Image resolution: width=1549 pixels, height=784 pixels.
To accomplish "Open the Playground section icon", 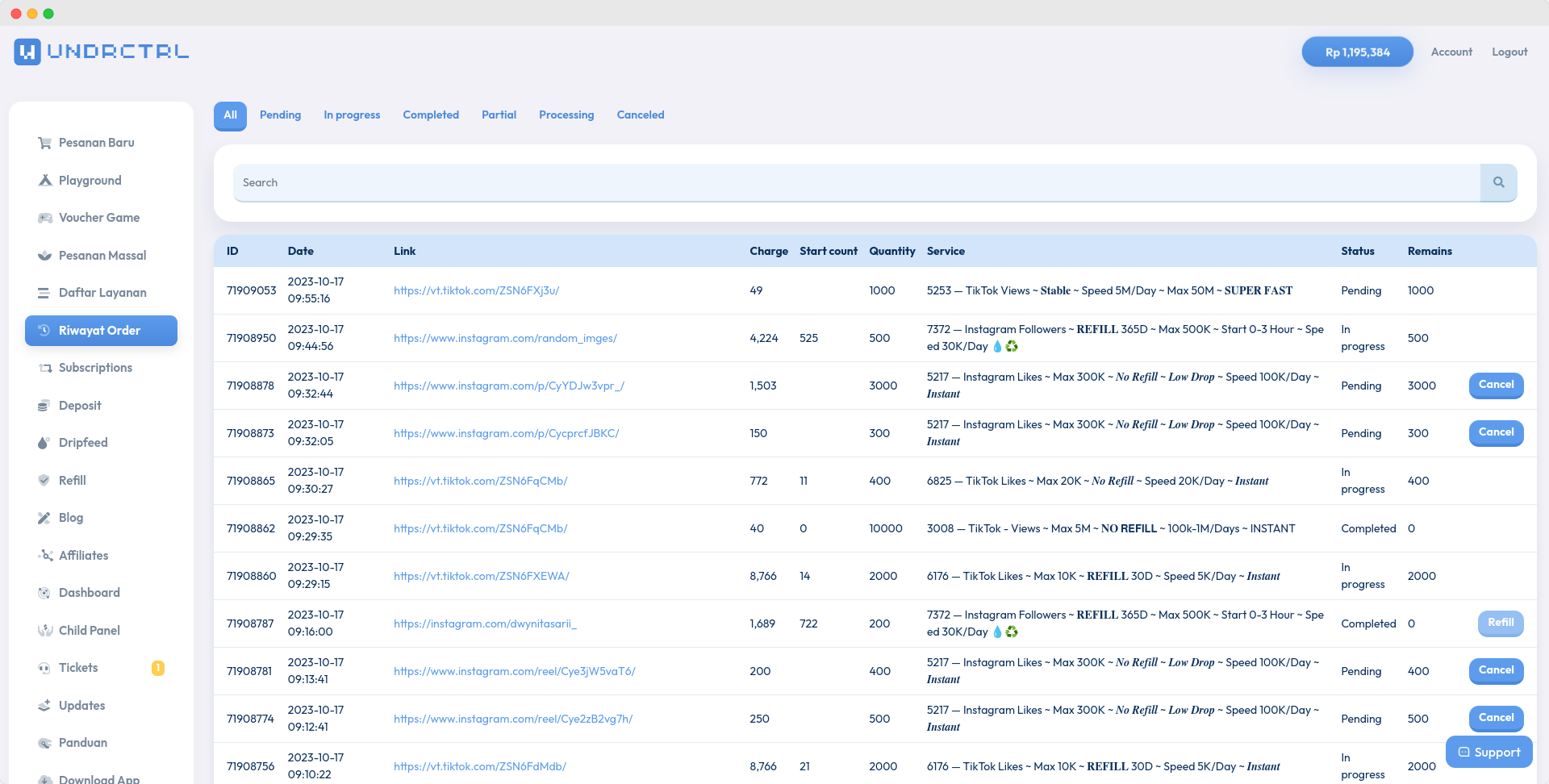I will [x=45, y=180].
